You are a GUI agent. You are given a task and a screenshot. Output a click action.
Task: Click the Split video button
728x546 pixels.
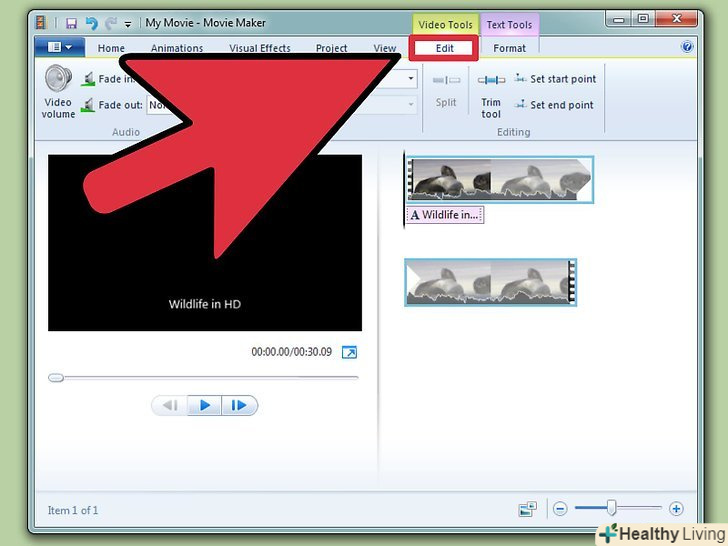(446, 90)
